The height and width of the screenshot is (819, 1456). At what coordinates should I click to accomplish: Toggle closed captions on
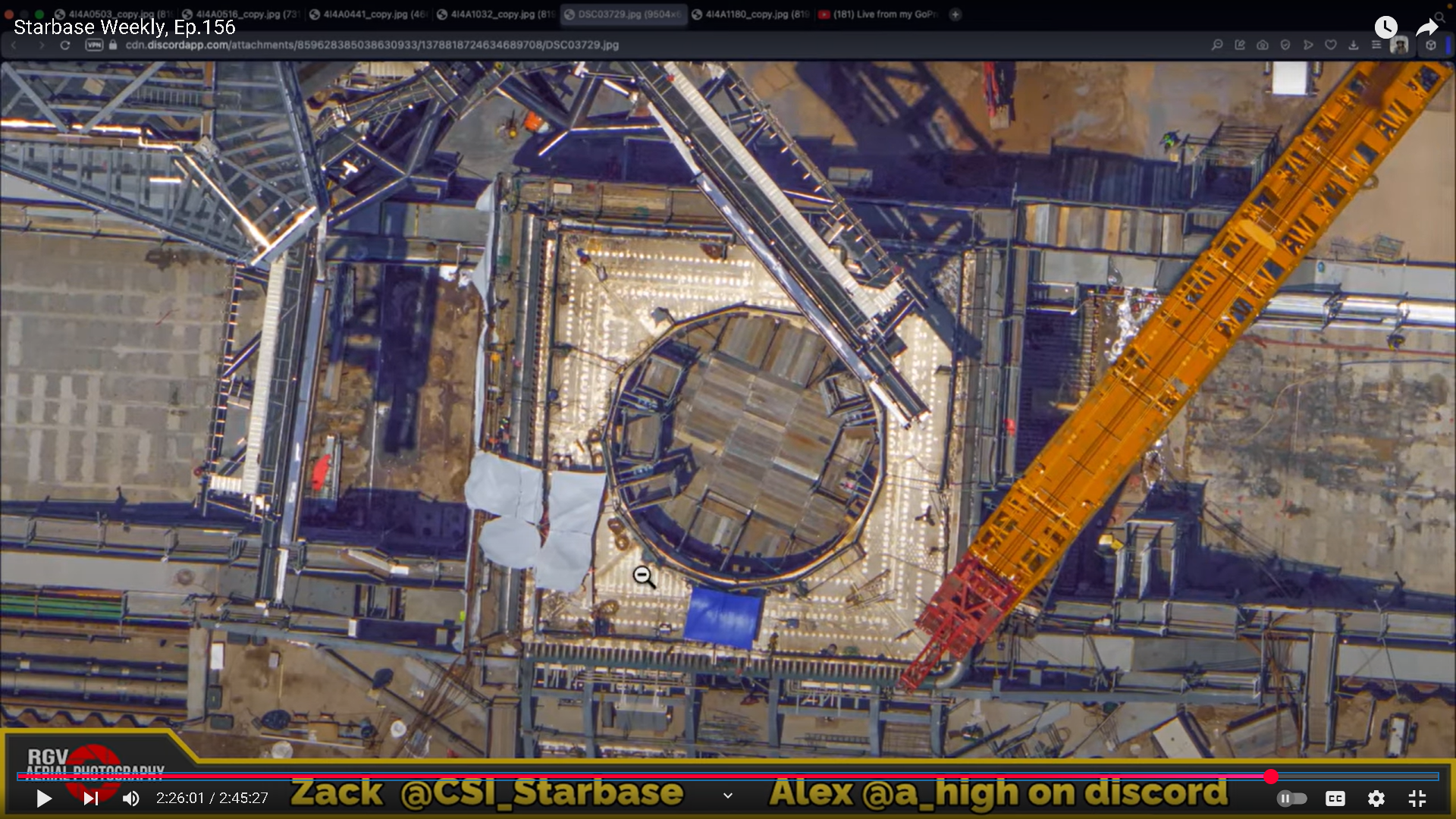(1335, 798)
